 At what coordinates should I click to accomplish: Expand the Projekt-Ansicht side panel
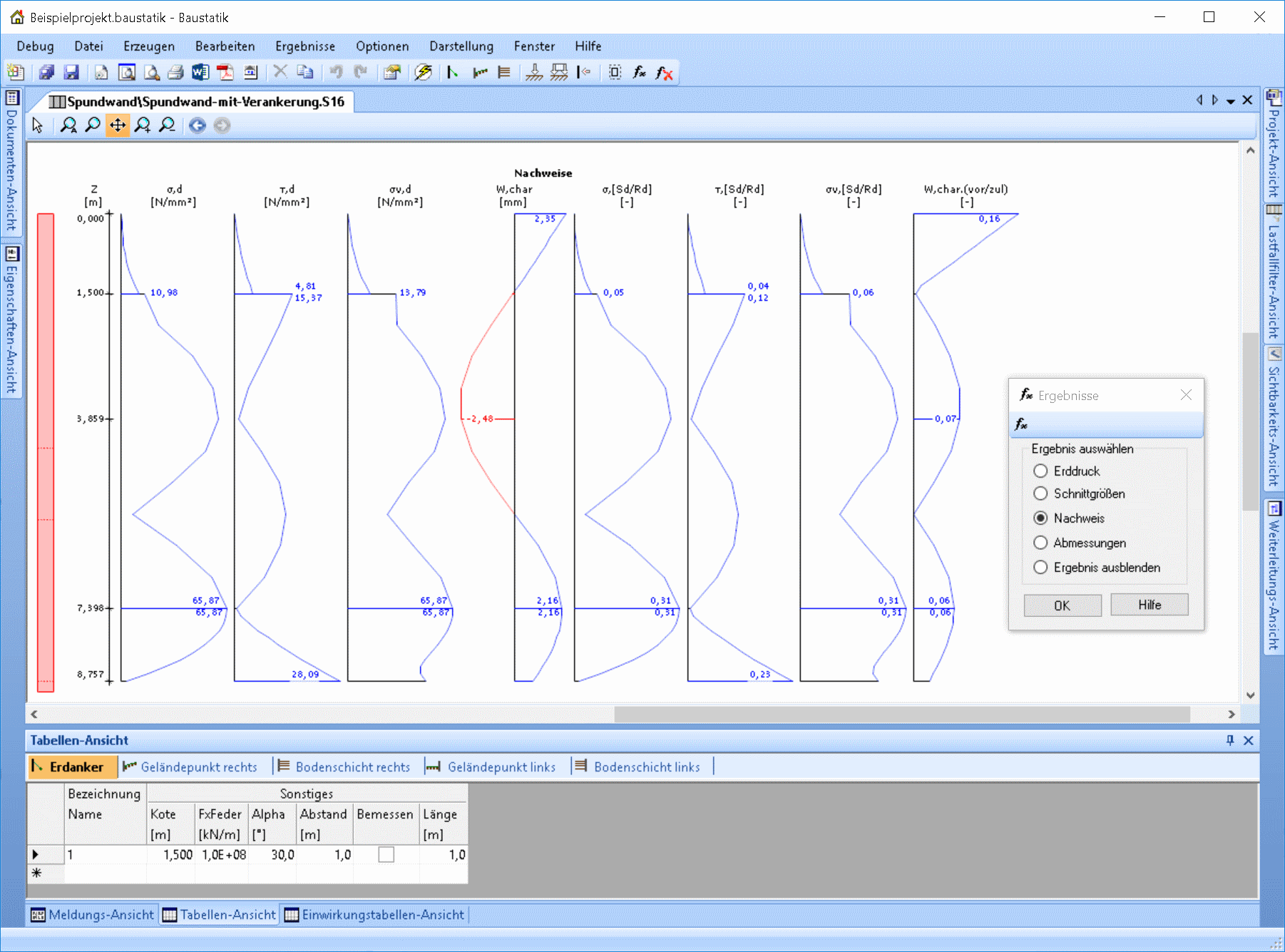coord(1274,143)
